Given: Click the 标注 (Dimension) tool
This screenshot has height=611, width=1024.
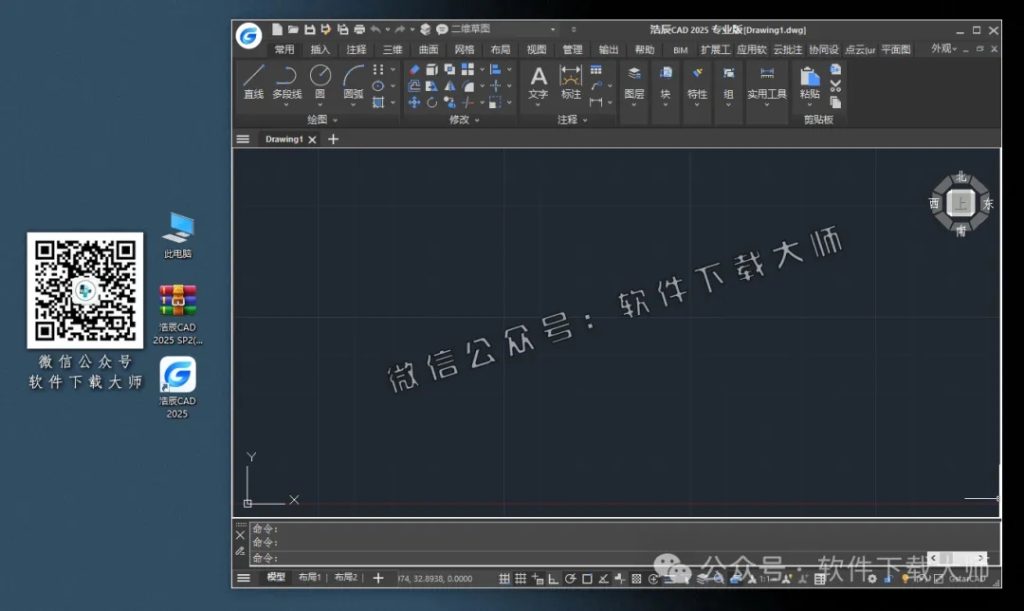Looking at the screenshot, I should point(571,81).
